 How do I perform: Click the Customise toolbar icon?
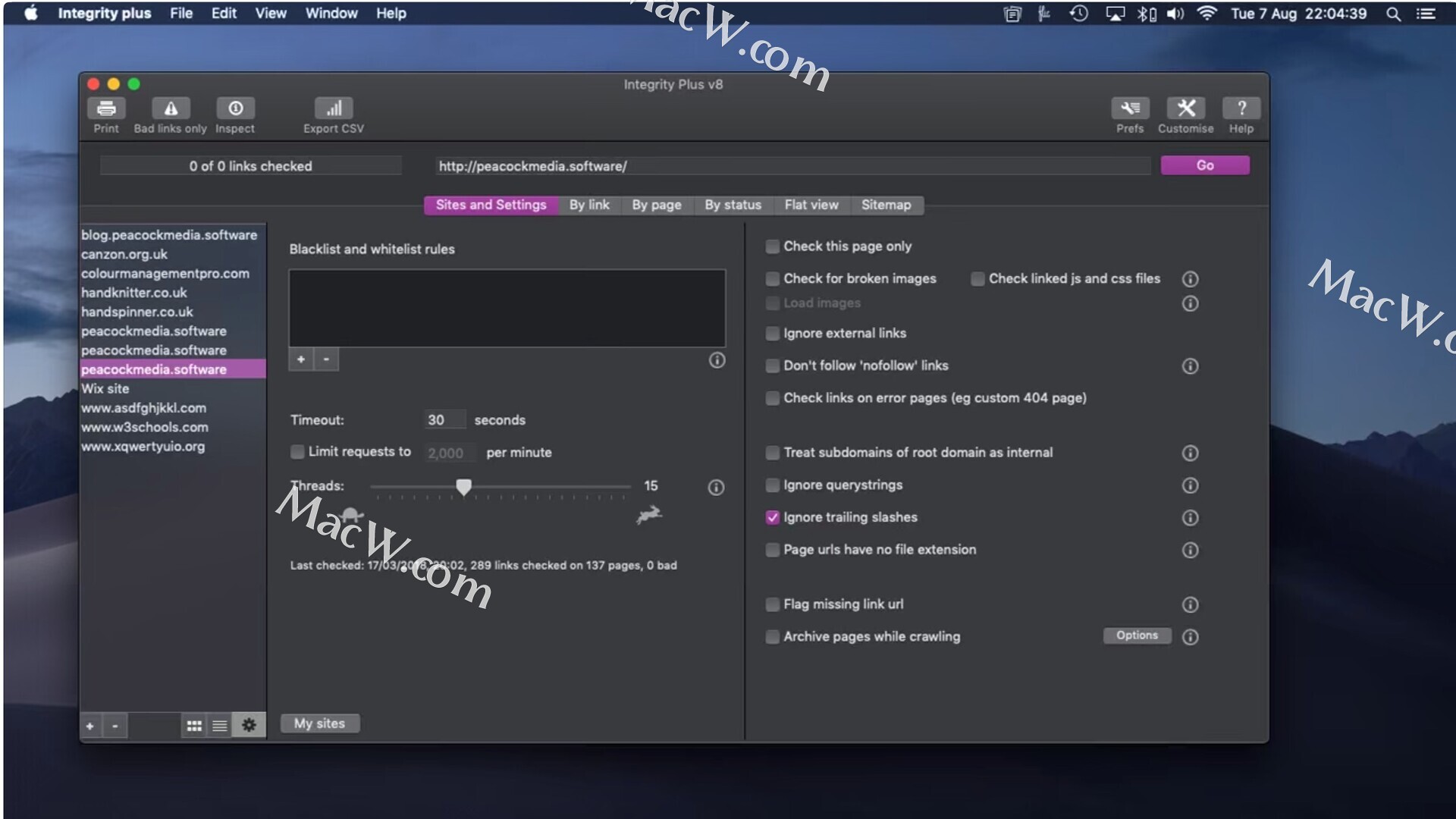tap(1185, 108)
